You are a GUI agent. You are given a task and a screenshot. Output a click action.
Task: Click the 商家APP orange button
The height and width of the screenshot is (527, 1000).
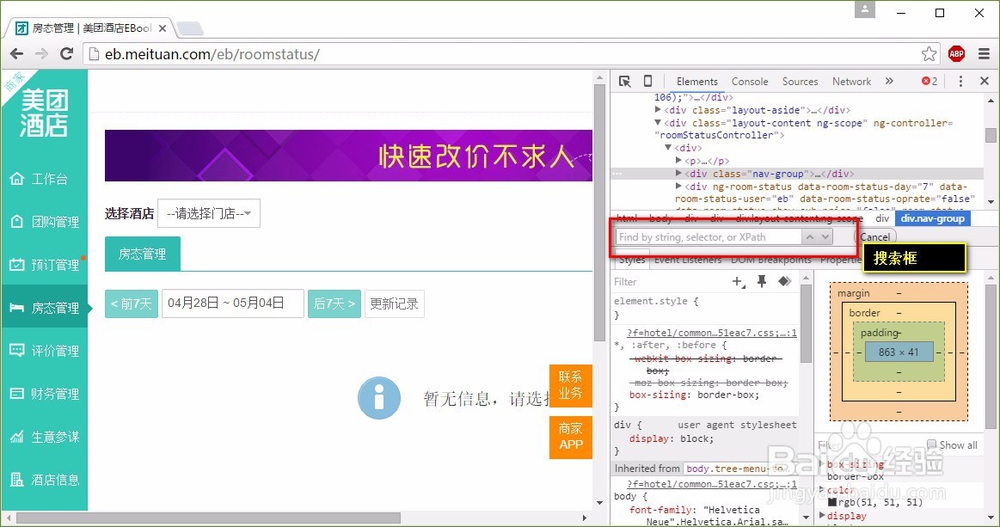click(571, 437)
